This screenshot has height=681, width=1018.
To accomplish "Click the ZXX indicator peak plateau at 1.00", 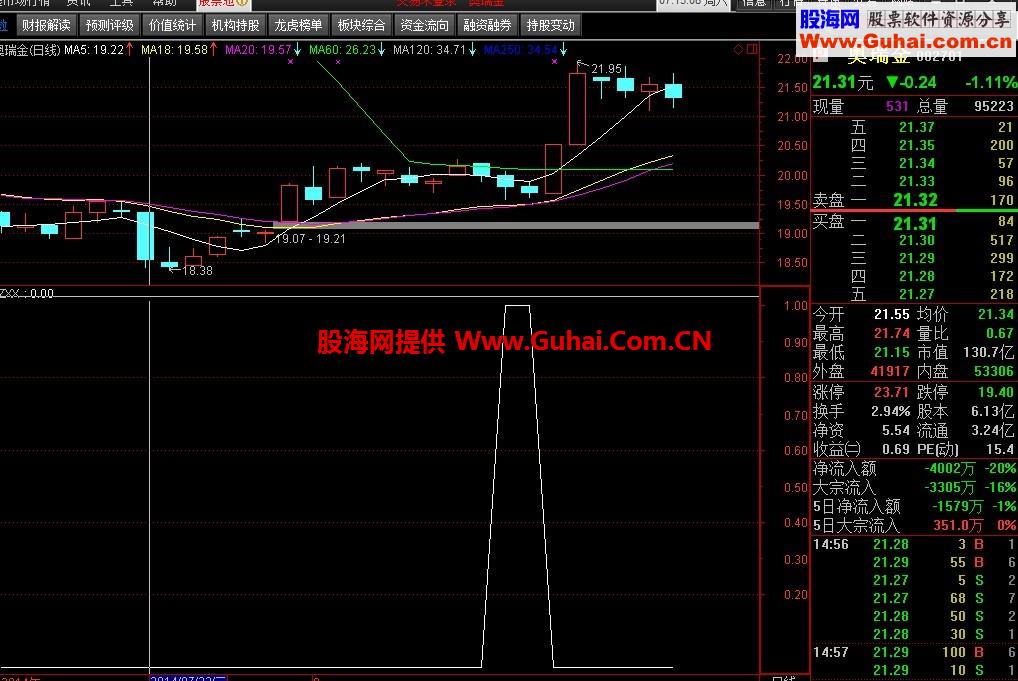I will [517, 306].
